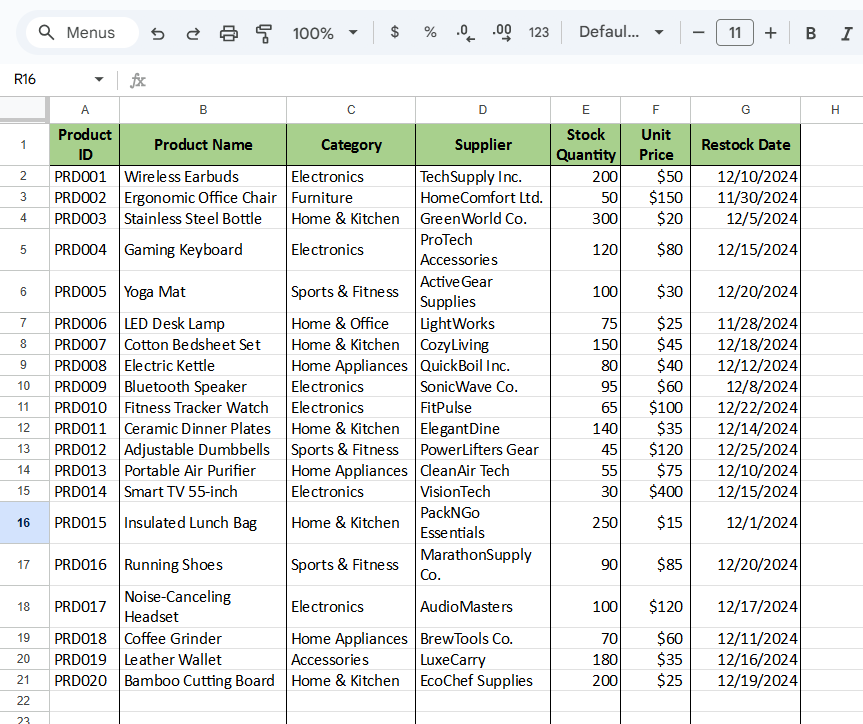
Task: Click the Category header cell
Action: point(351,145)
